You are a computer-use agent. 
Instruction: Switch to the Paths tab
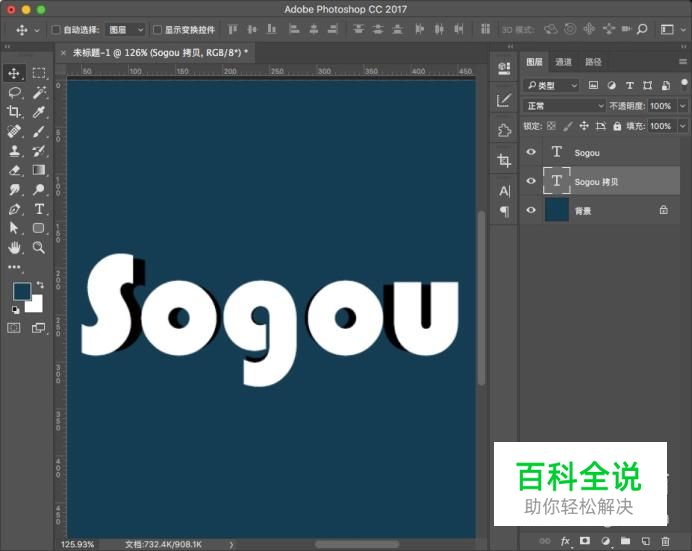[593, 62]
